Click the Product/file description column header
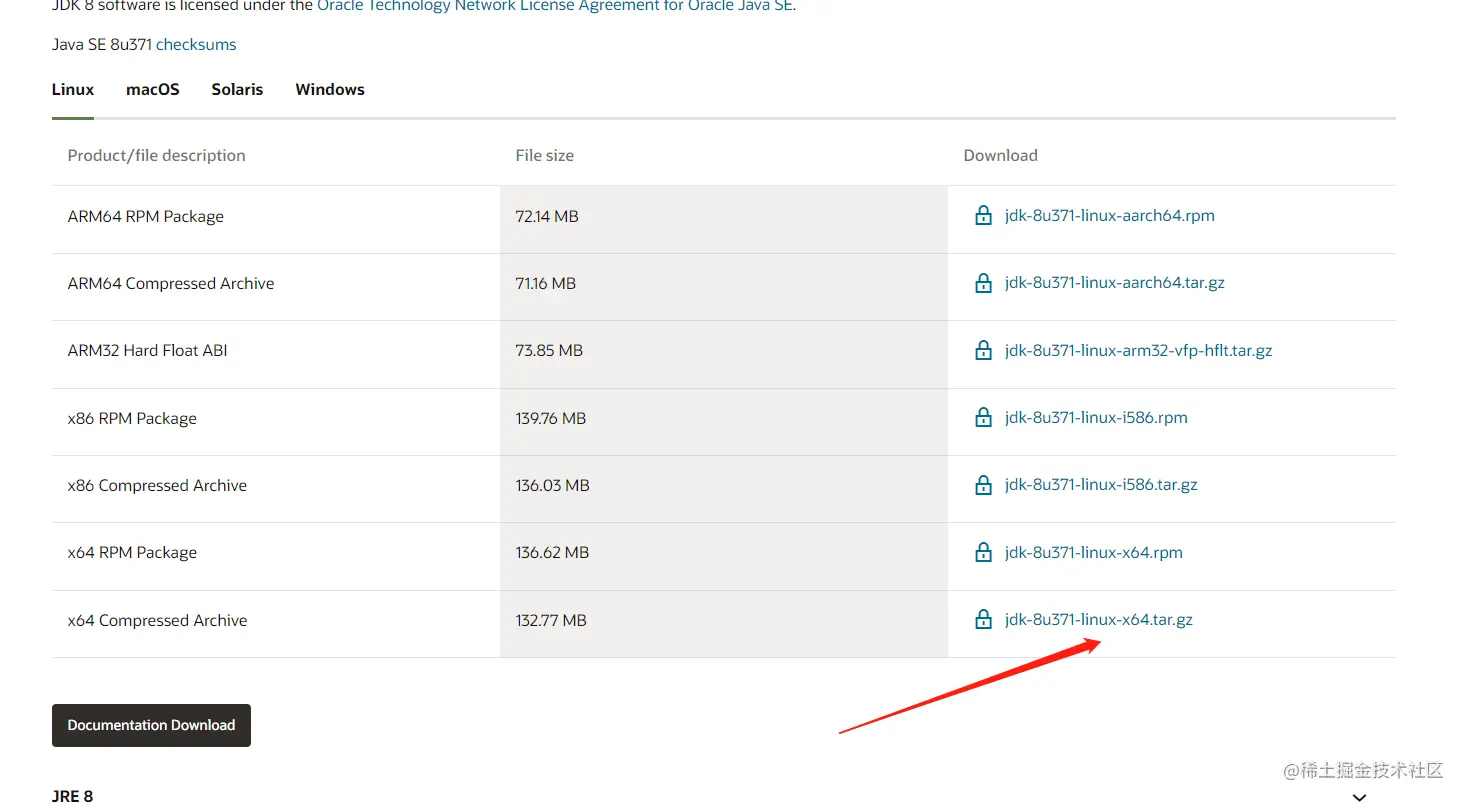The width and height of the screenshot is (1466, 803). pos(156,155)
